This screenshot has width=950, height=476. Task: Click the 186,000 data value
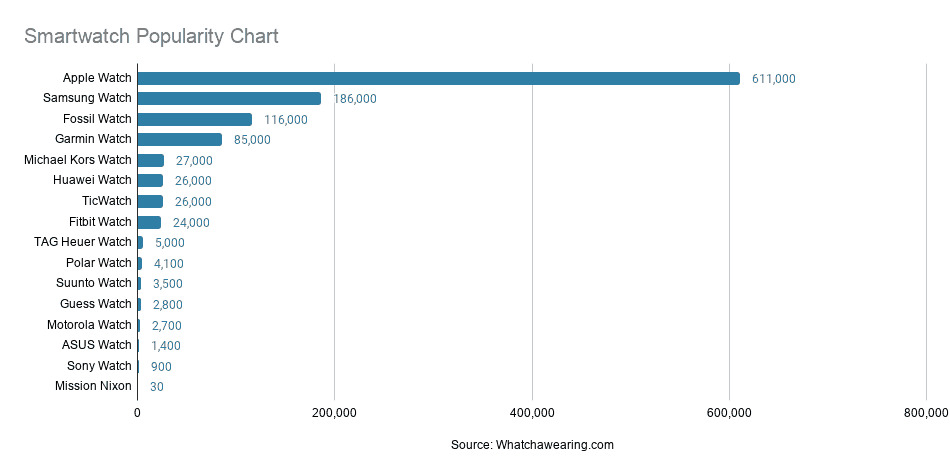(x=355, y=99)
